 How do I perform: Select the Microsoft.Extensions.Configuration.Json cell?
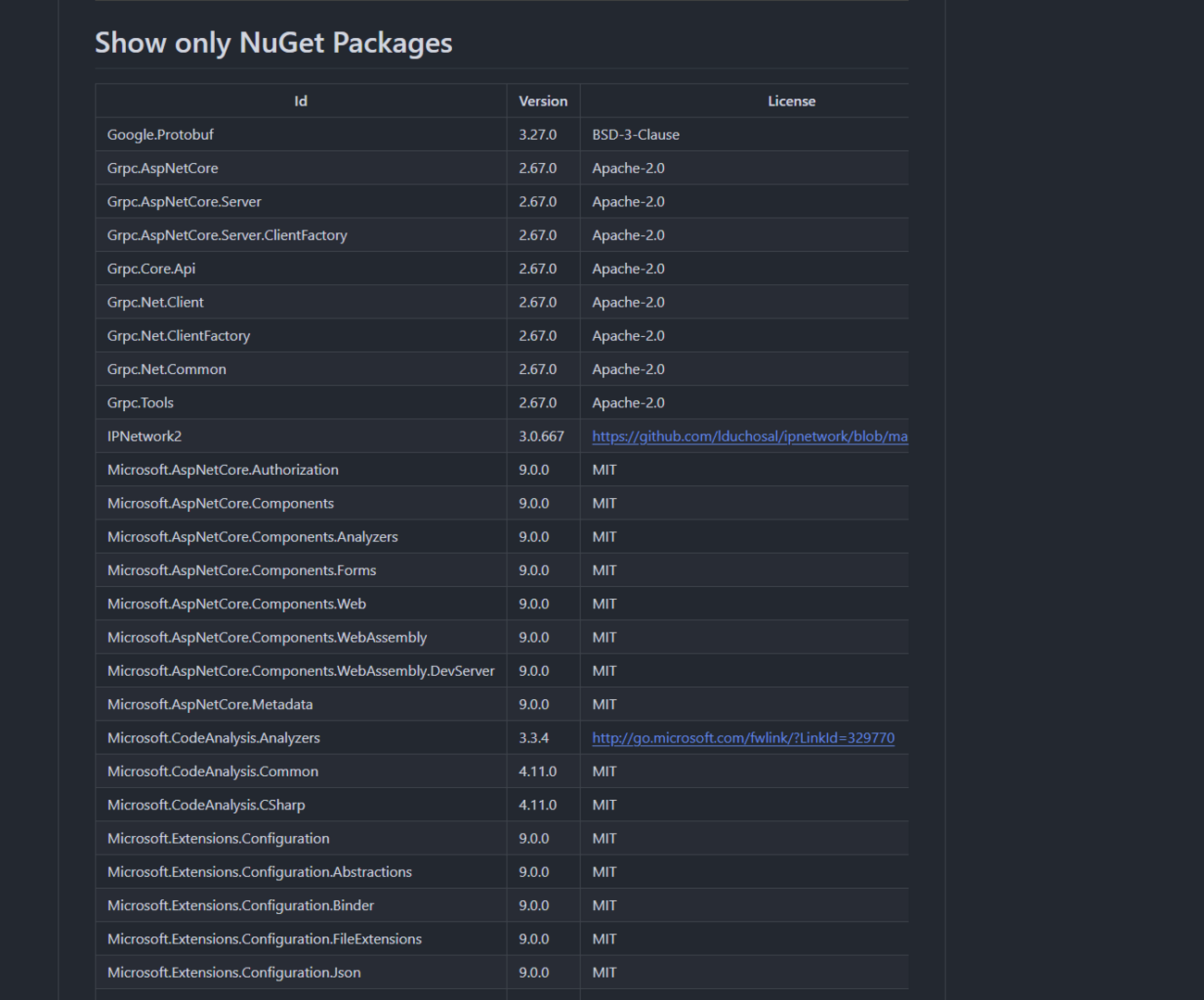[x=234, y=972]
